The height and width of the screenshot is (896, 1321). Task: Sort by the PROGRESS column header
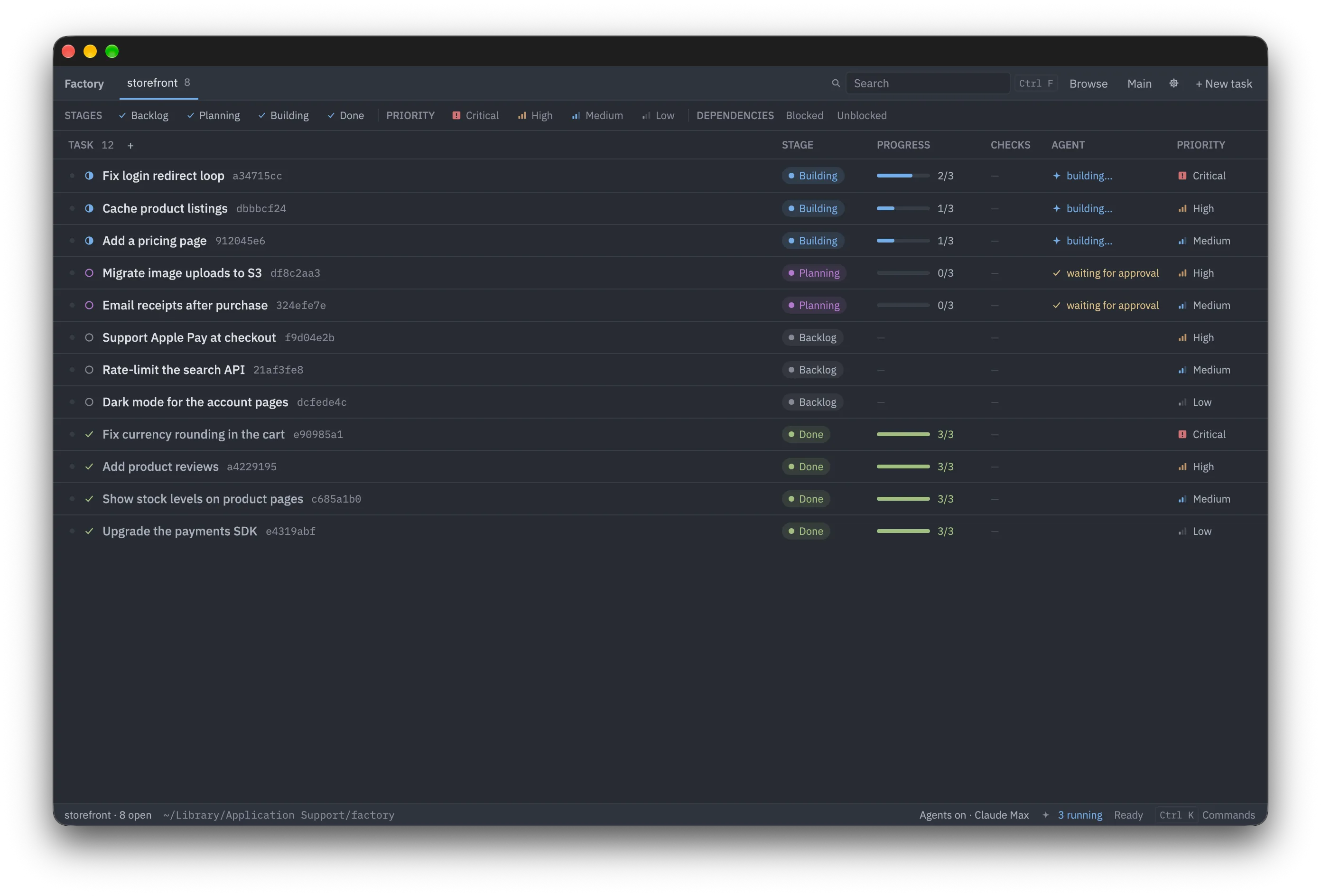pyautogui.click(x=903, y=145)
